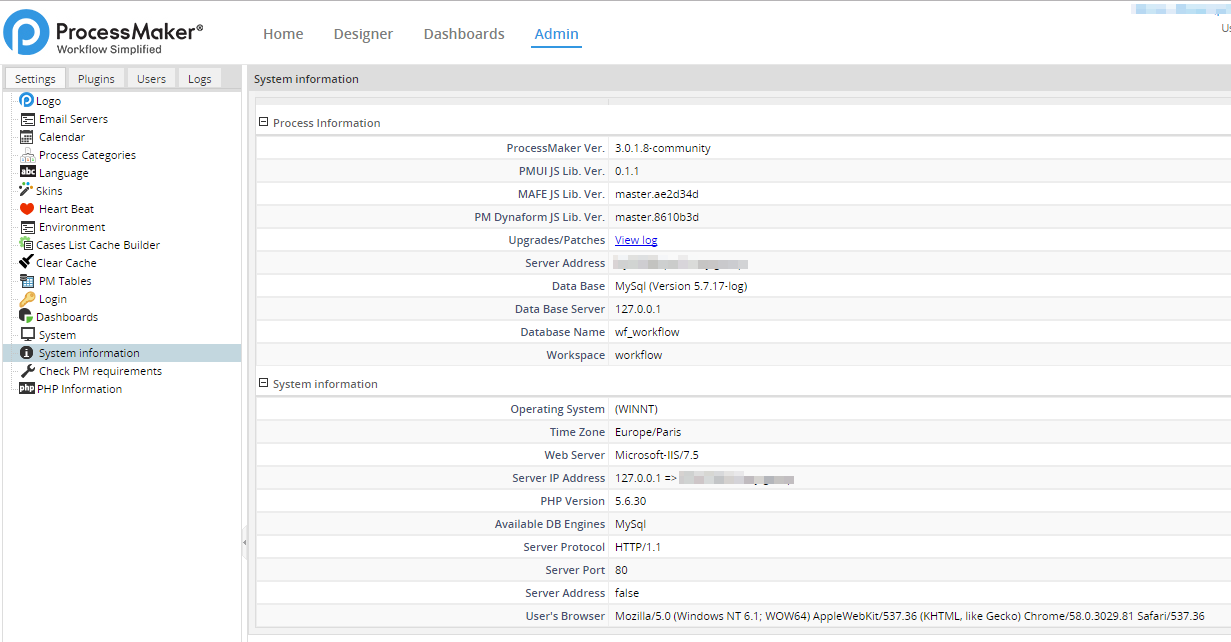Screen dimensions: 1231x642
Task: Click the Process Categories icon
Action: (x=27, y=155)
